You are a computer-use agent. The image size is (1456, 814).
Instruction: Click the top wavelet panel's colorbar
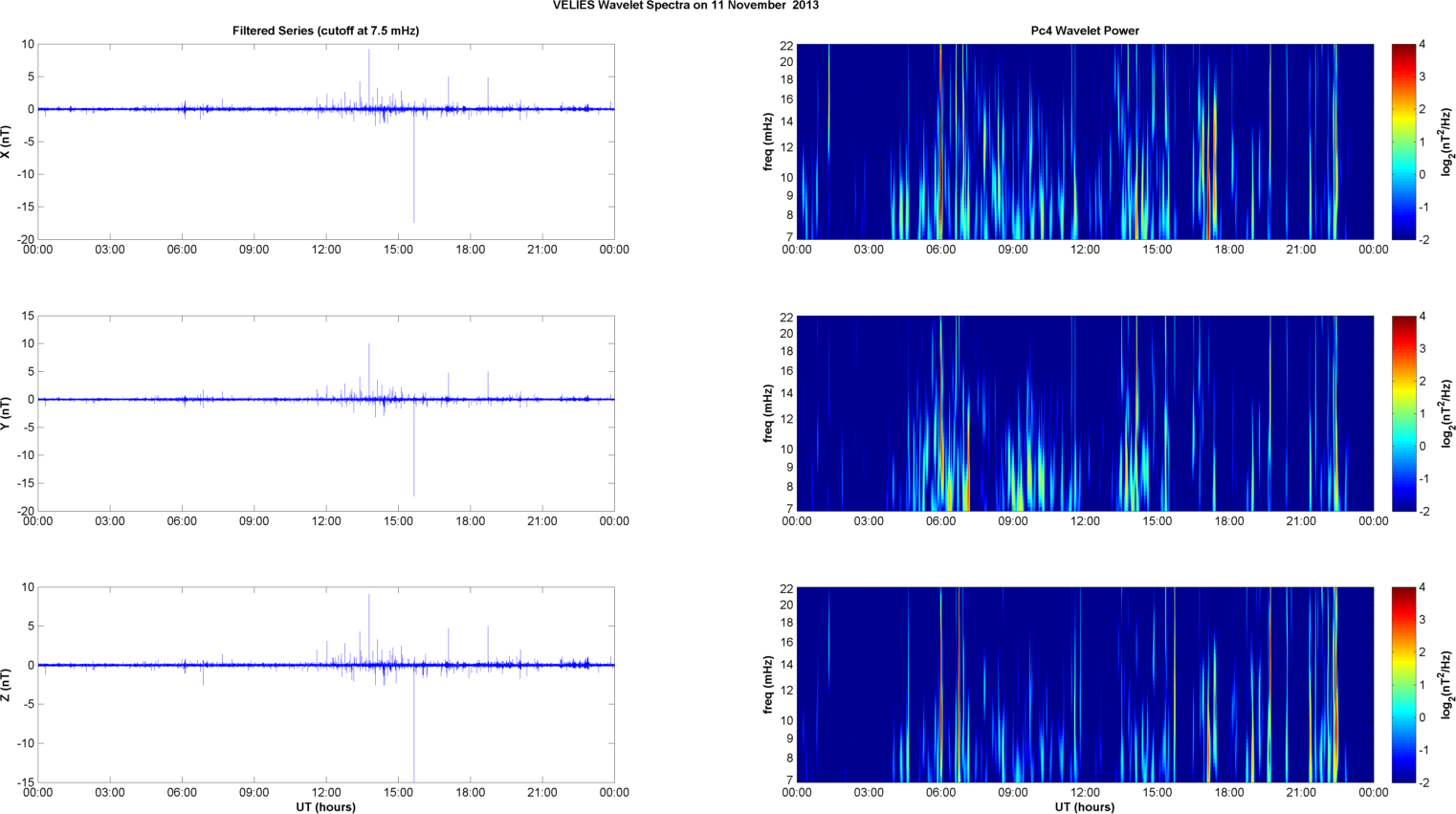point(1402,142)
